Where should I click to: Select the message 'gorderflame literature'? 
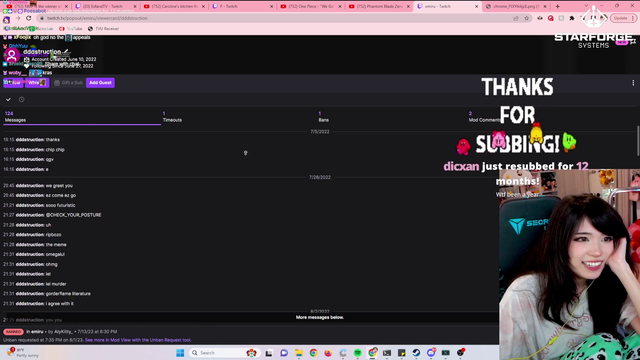[68, 294]
